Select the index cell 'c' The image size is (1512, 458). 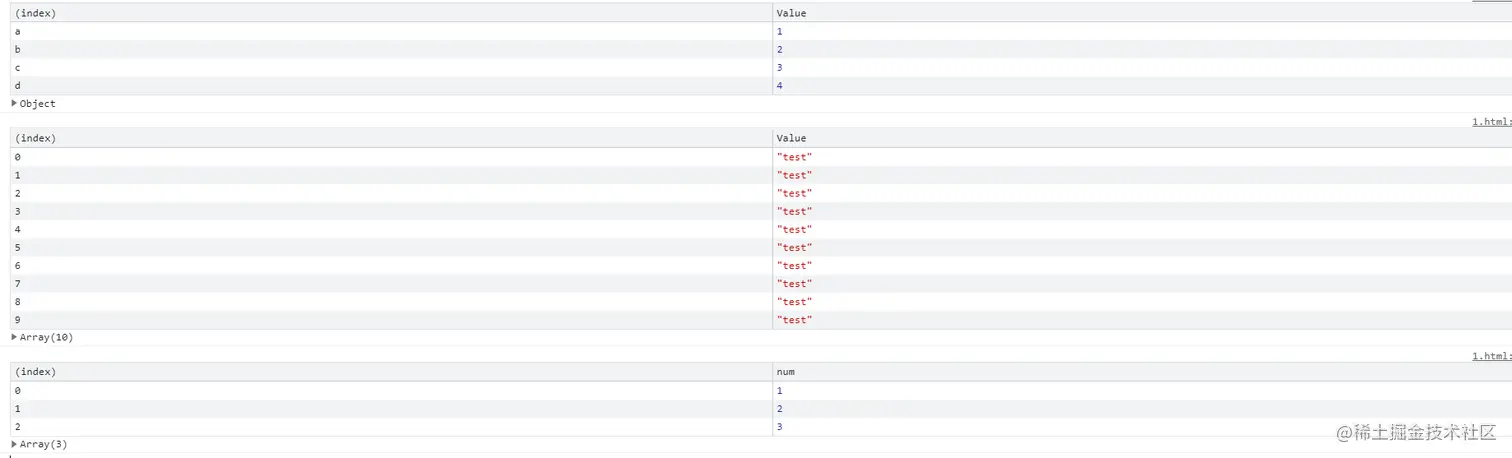[x=17, y=68]
